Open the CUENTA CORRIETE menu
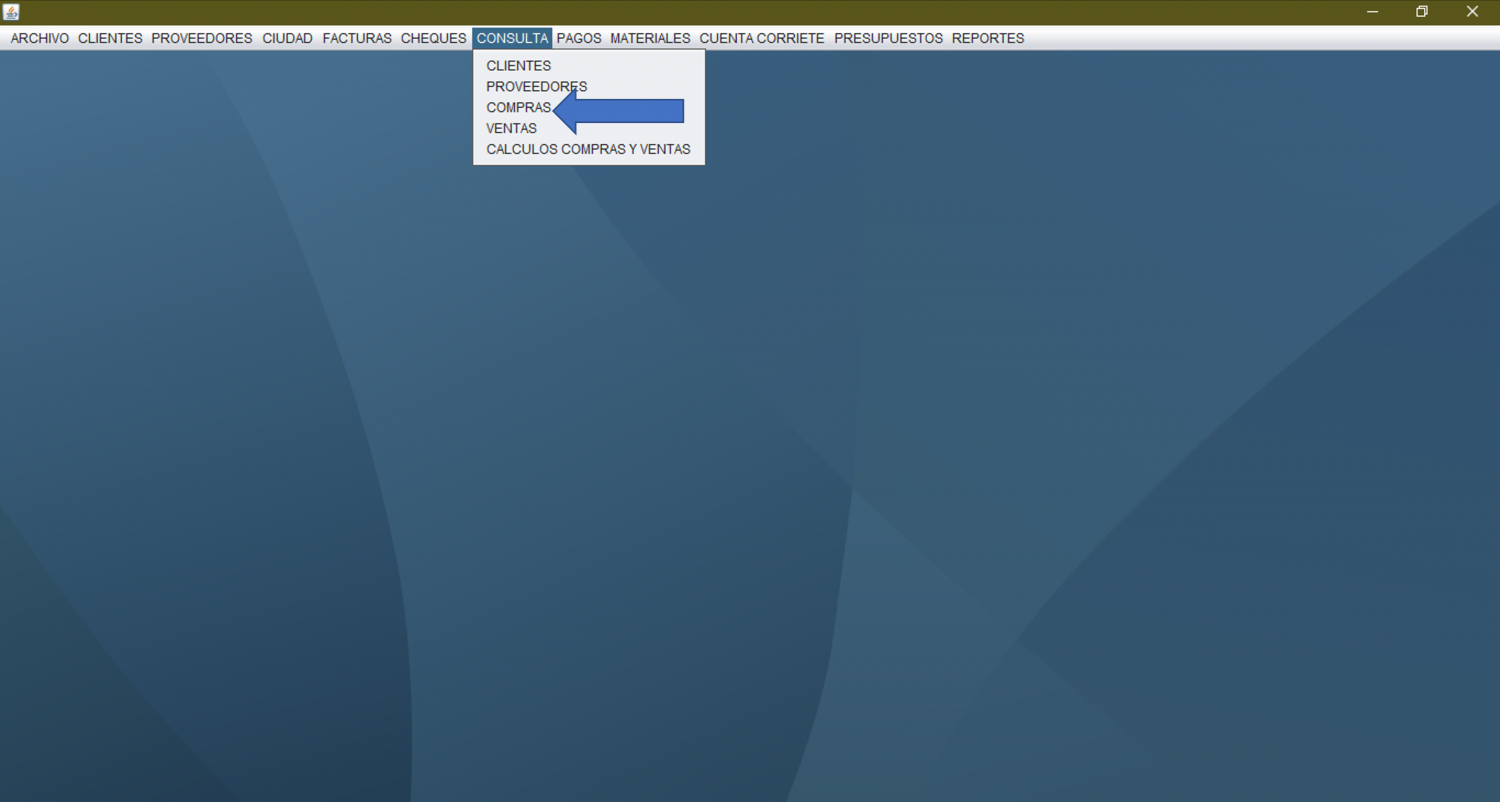The height and width of the screenshot is (802, 1500). (762, 38)
